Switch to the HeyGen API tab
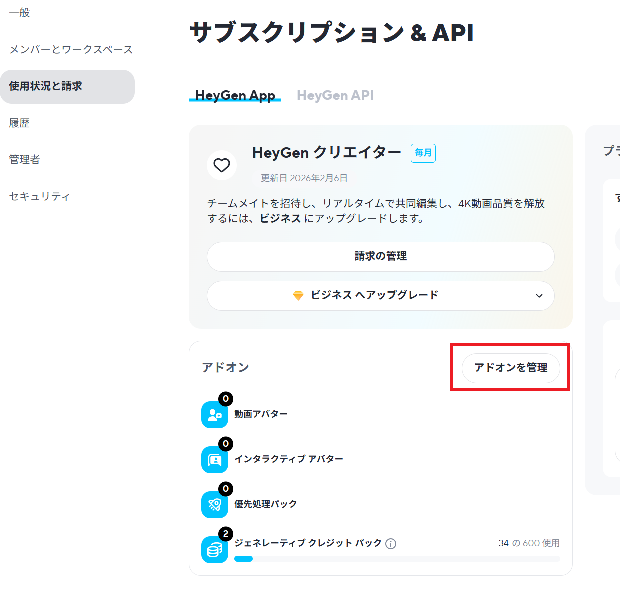 [x=335, y=96]
